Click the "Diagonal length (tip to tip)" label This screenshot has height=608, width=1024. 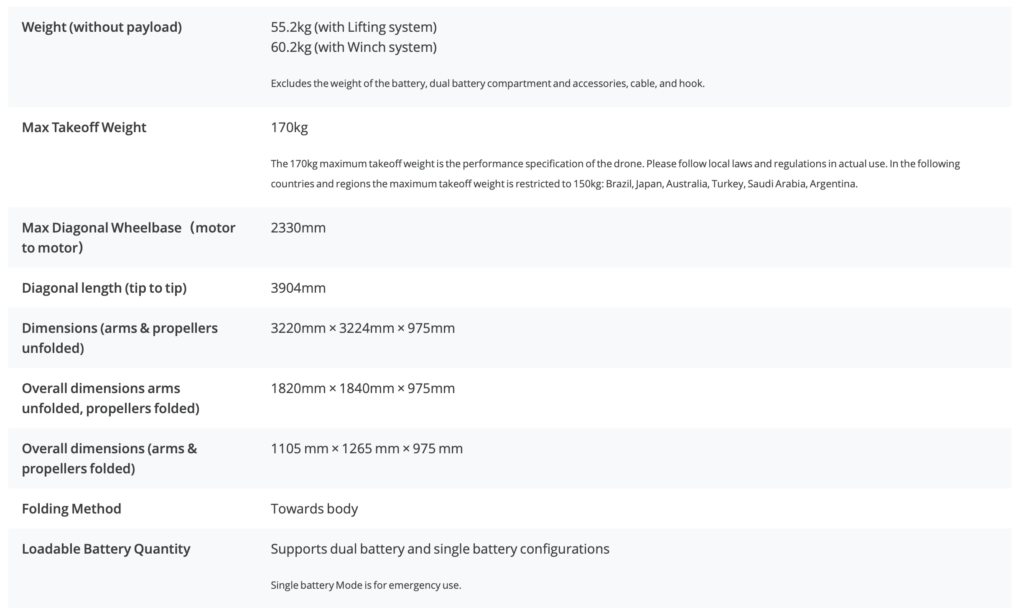(x=104, y=288)
